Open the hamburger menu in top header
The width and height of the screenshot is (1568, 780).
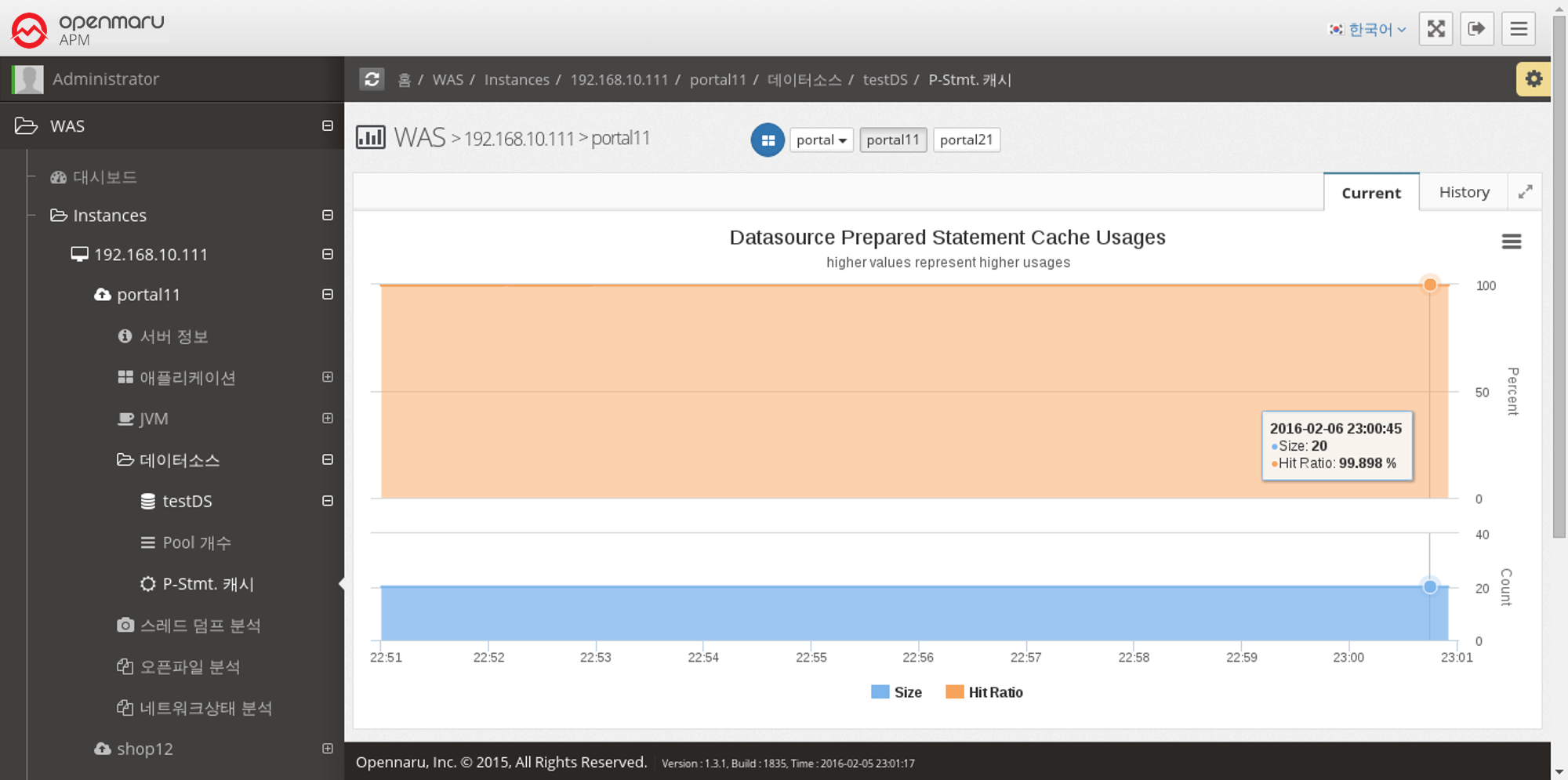pyautogui.click(x=1518, y=29)
